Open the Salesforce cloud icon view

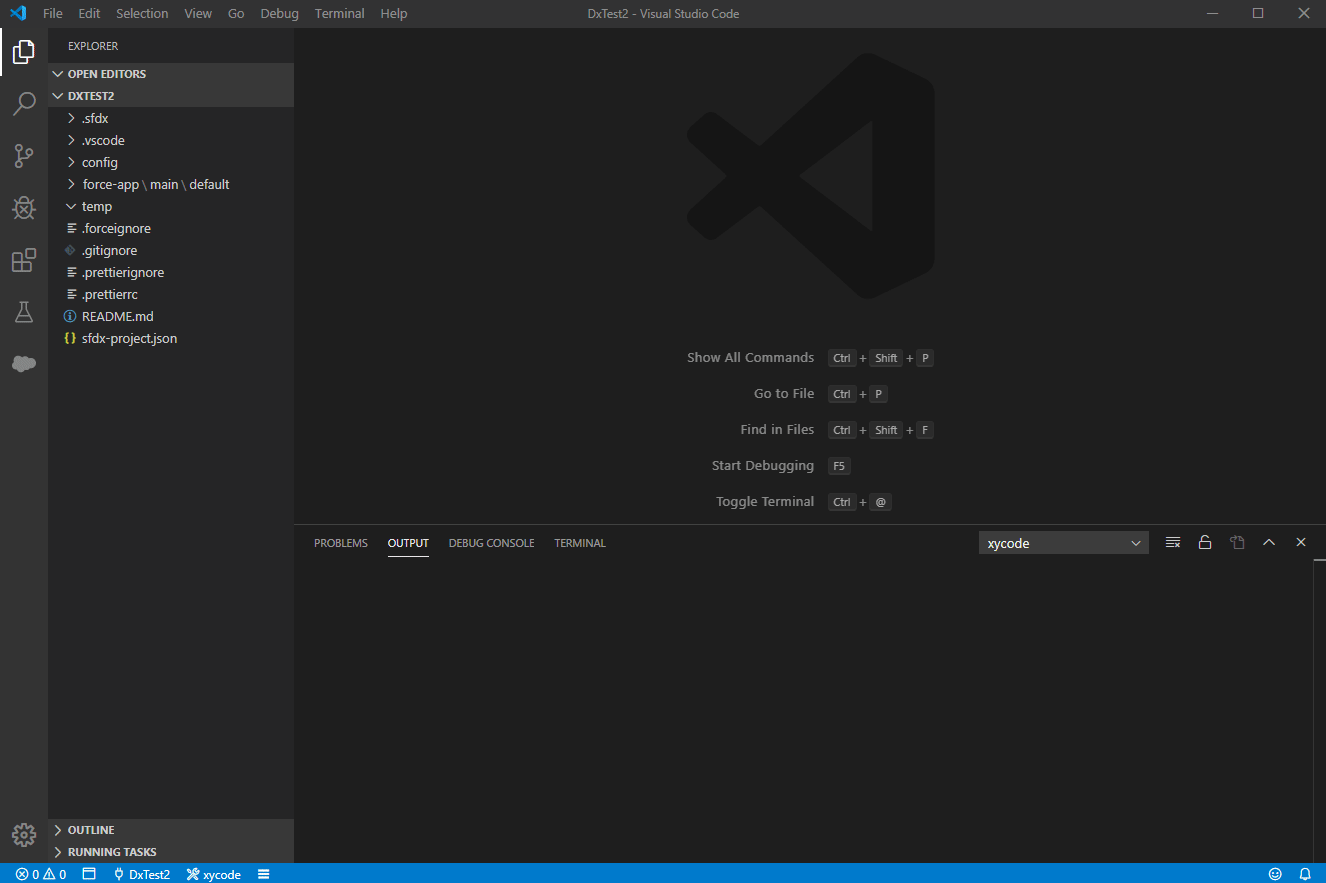click(24, 364)
